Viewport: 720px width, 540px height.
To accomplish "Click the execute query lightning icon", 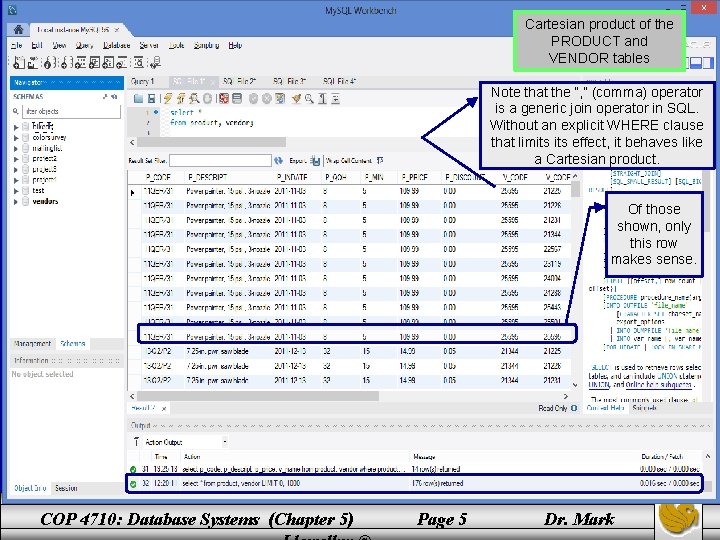I will click(x=168, y=98).
